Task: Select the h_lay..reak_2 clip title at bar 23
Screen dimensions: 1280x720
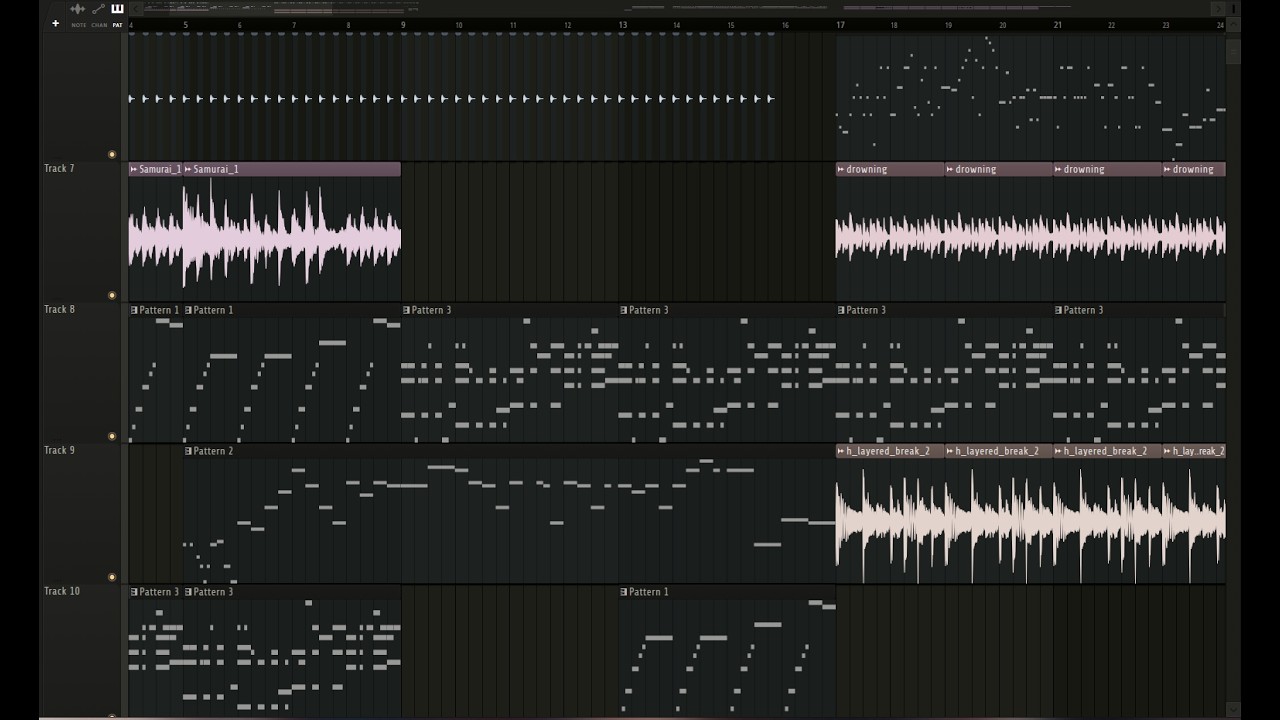Action: tap(1199, 451)
